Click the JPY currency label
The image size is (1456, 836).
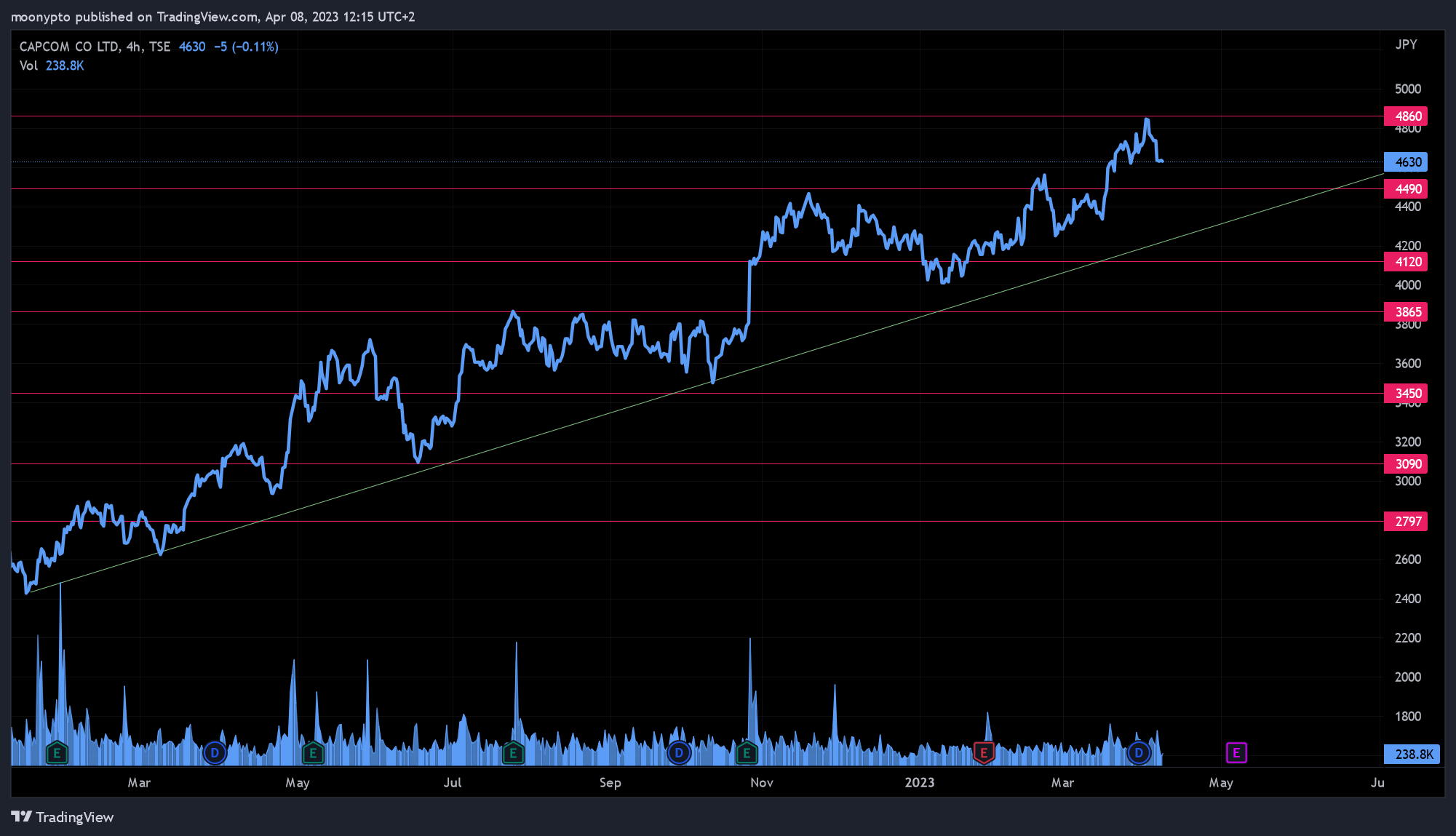pyautogui.click(x=1406, y=44)
